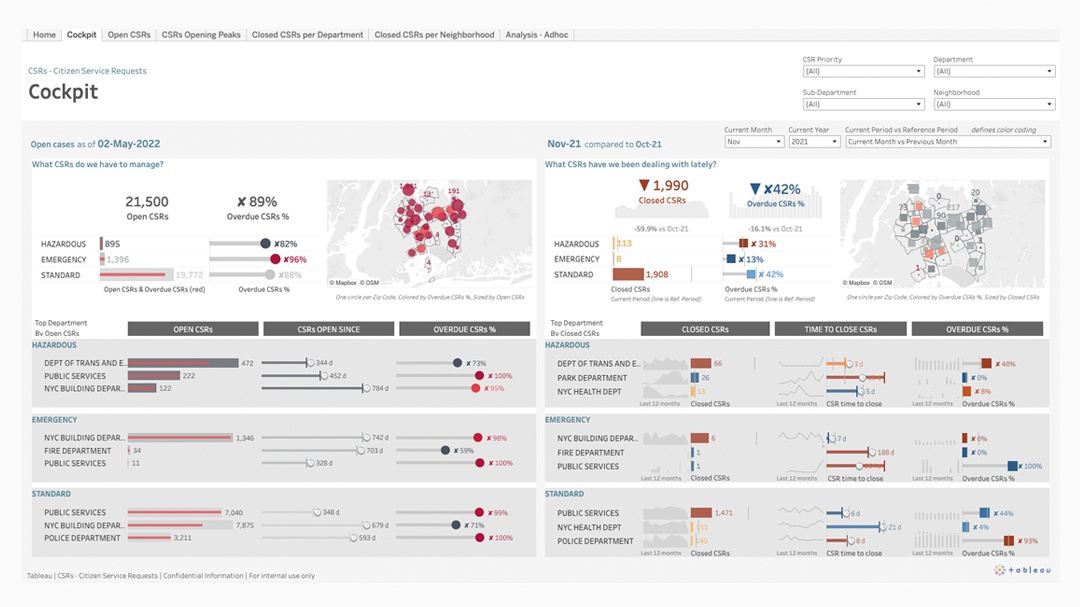Click standard PUBLIC SERVICES 7,040 bar
Image resolution: width=1080 pixels, height=607 pixels.
coord(174,513)
